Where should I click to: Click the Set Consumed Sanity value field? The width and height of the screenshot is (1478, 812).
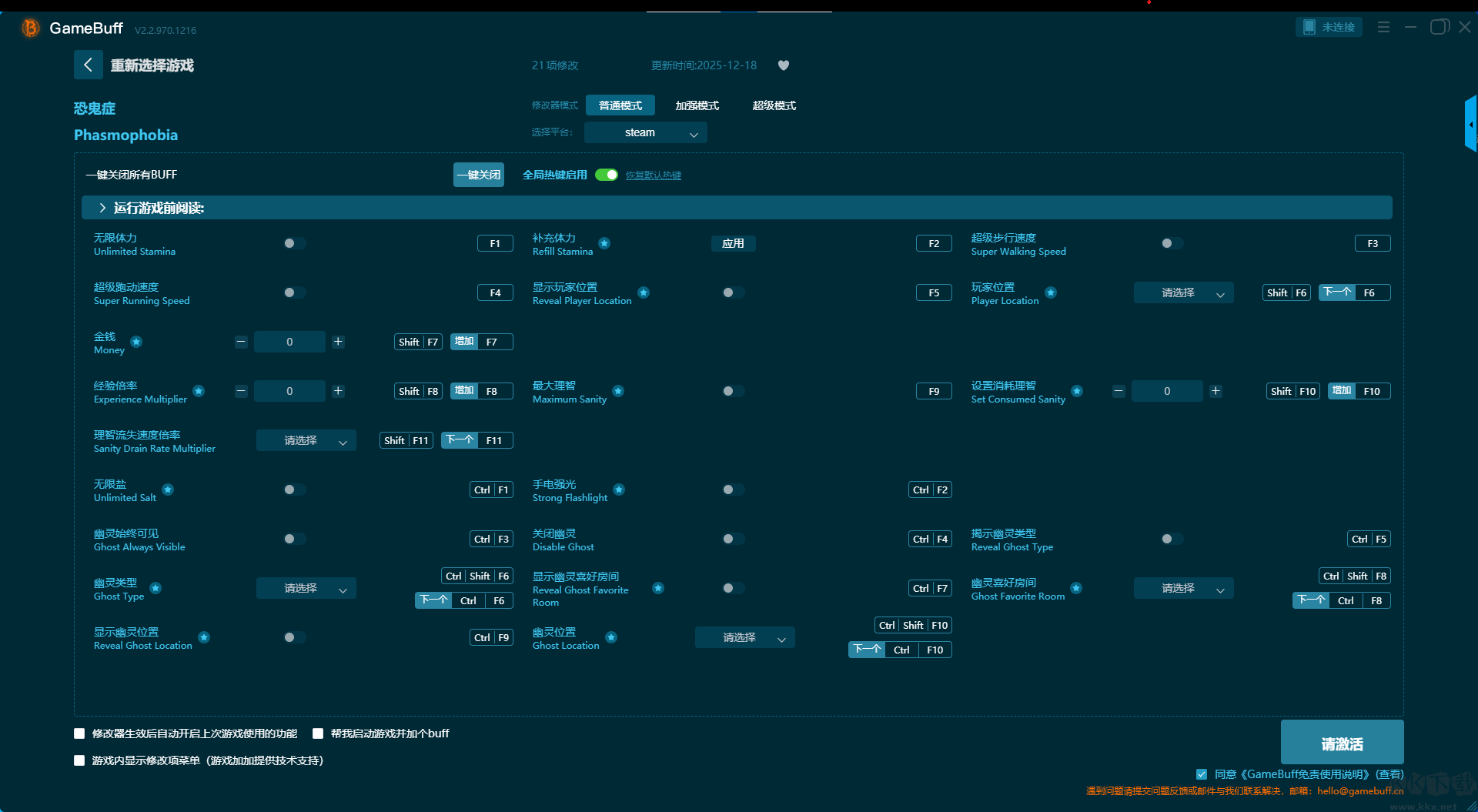coord(1166,391)
